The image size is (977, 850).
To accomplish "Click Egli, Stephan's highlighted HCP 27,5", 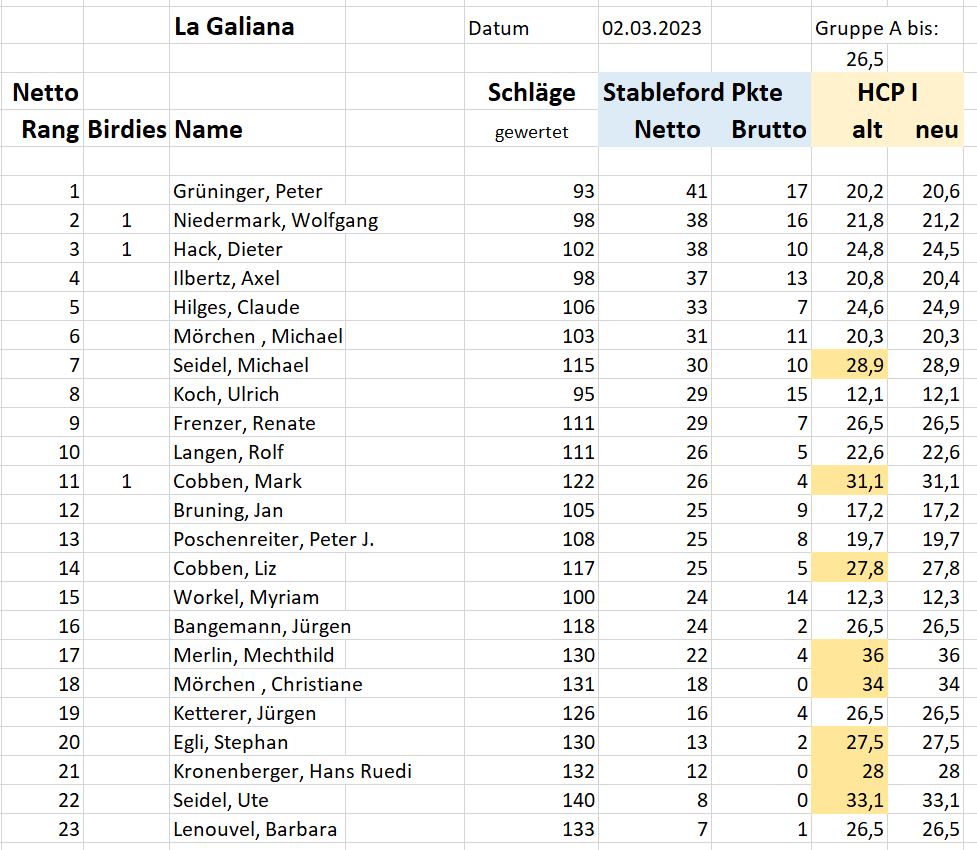I will click(x=849, y=742).
